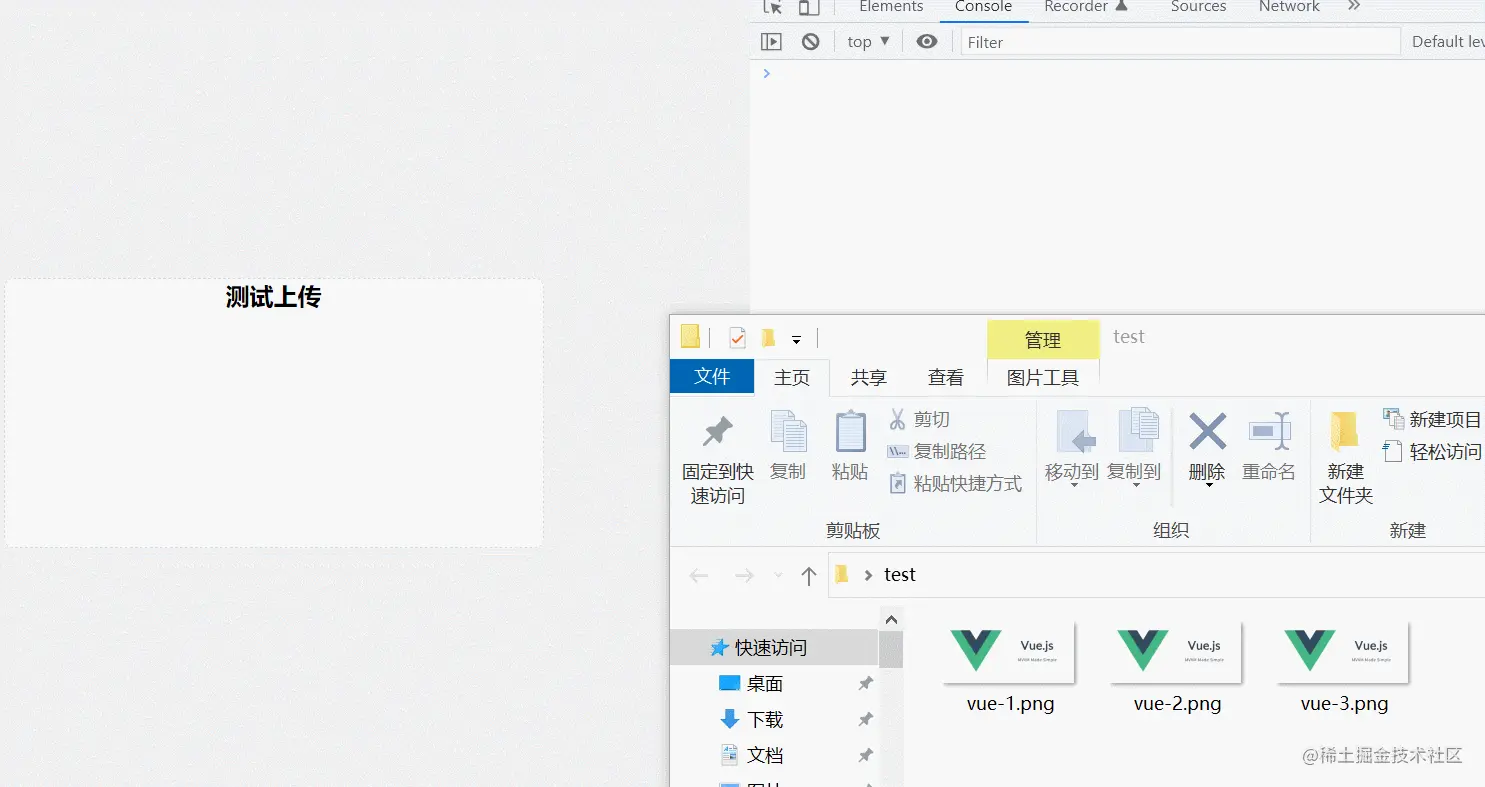This screenshot has height=787, width=1485.
Task: Click the pin icon beside 下载
Action: pos(866,719)
